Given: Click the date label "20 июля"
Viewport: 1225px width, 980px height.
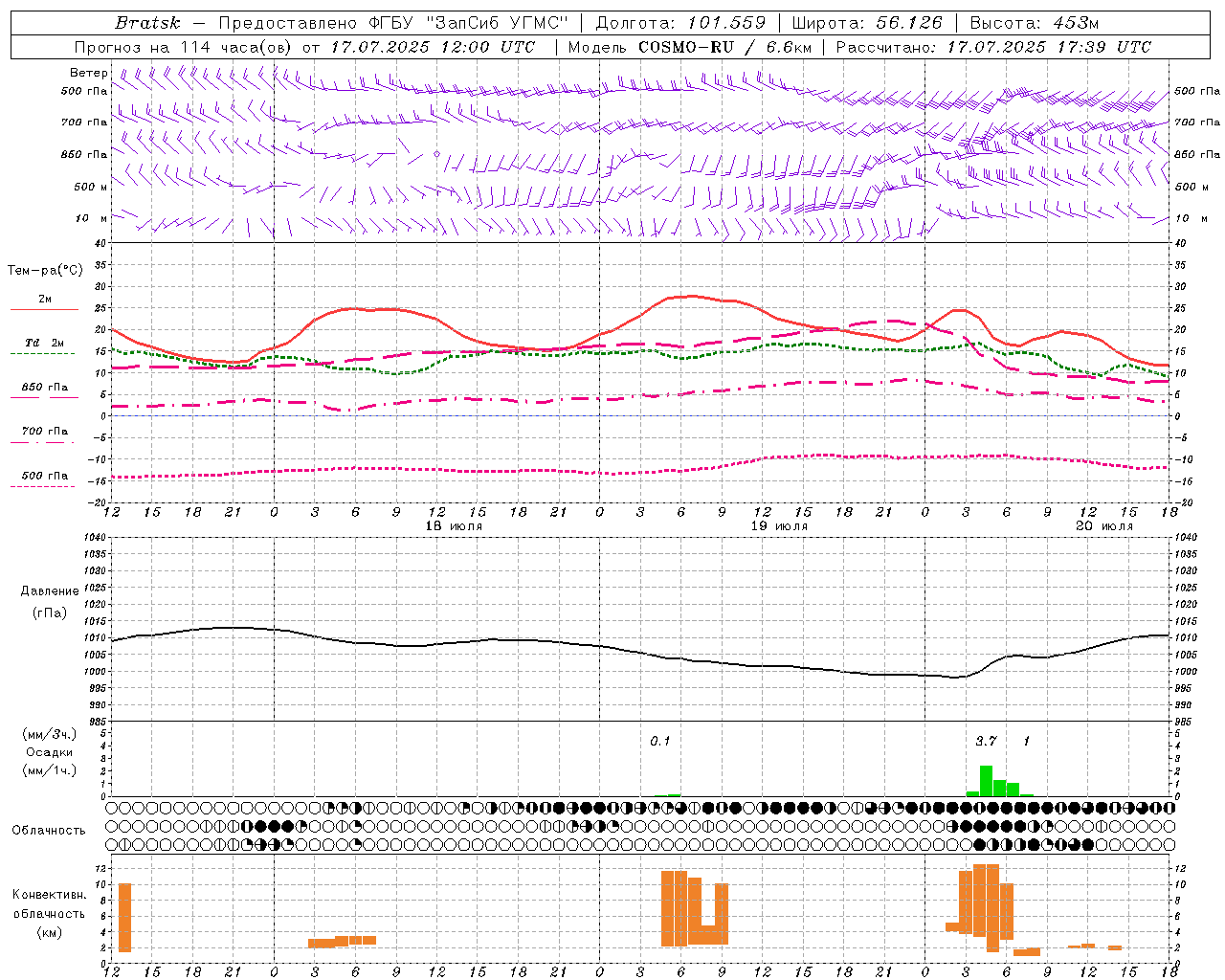Looking at the screenshot, I should pyautogui.click(x=1104, y=526).
